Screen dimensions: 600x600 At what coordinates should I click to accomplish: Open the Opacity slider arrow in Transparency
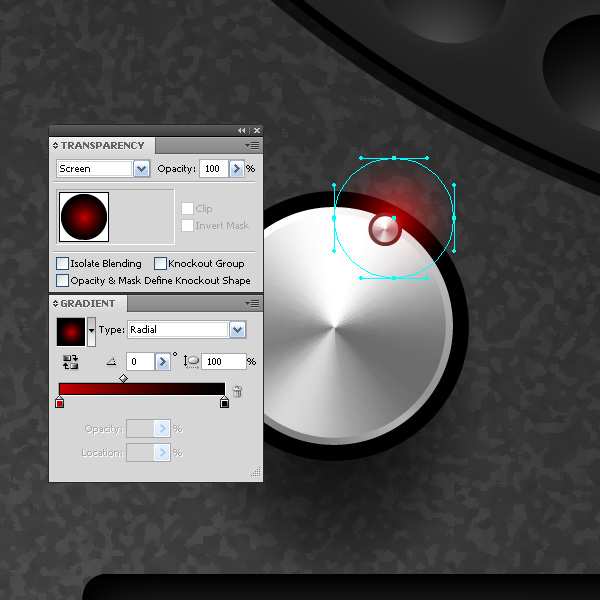click(236, 168)
